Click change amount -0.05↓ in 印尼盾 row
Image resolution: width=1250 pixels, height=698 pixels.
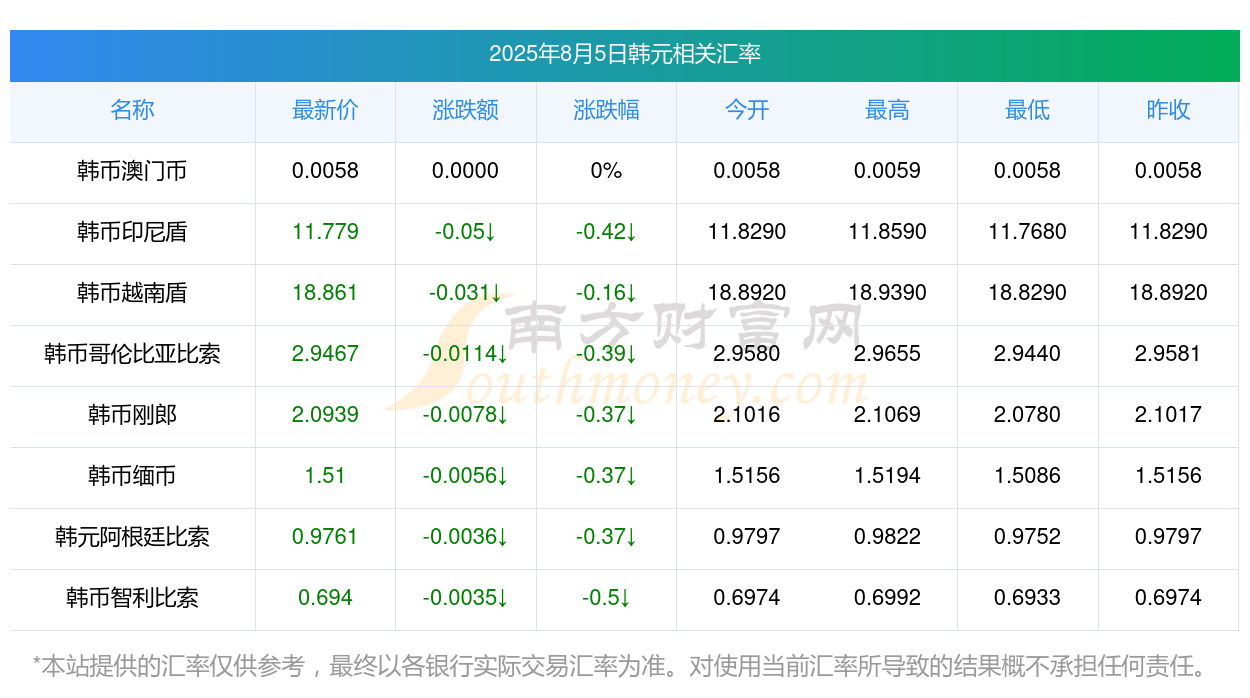465,232
